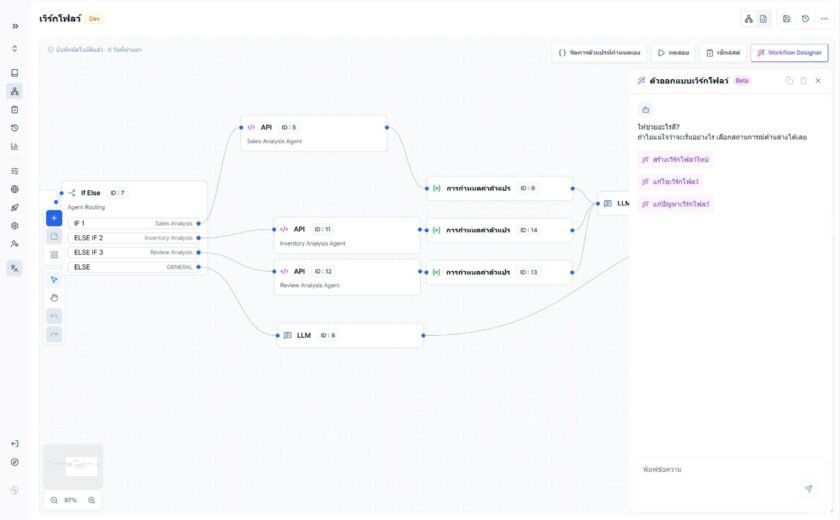Open the checklist button in toolbar

click(x=723, y=52)
